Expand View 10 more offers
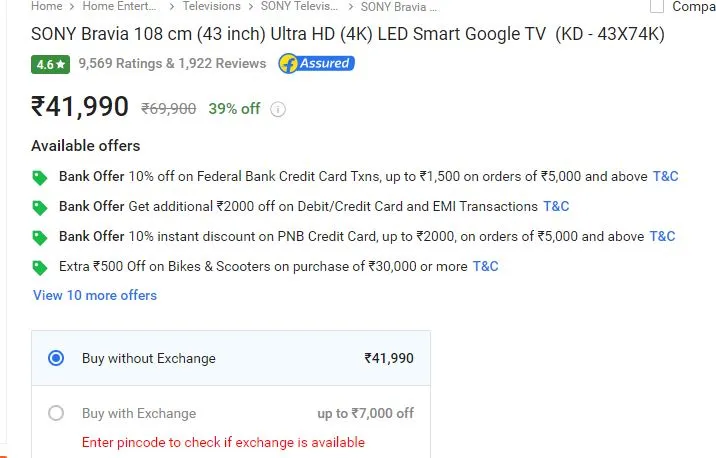 (x=95, y=295)
